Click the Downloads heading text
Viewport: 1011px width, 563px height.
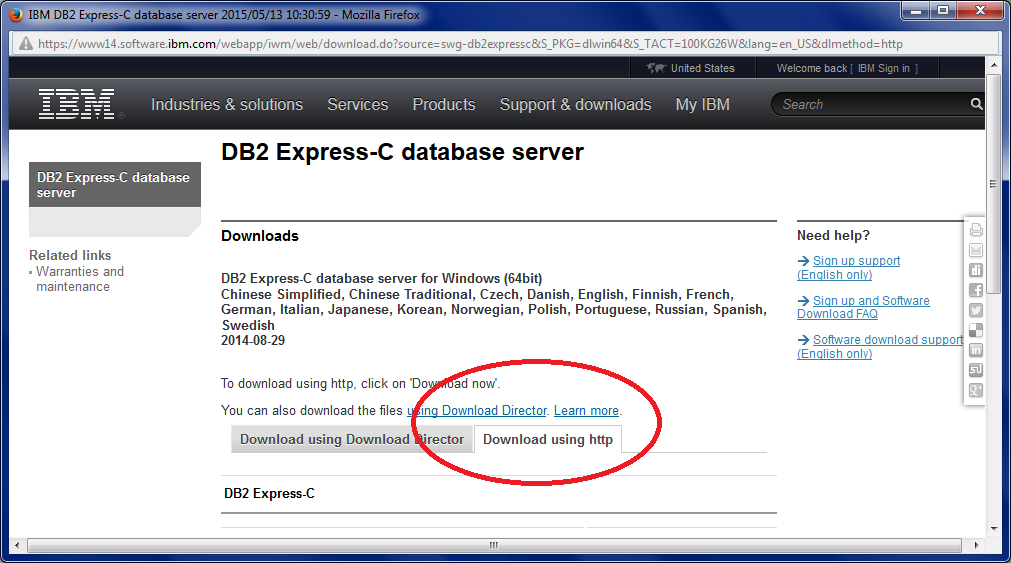pyautogui.click(x=260, y=236)
